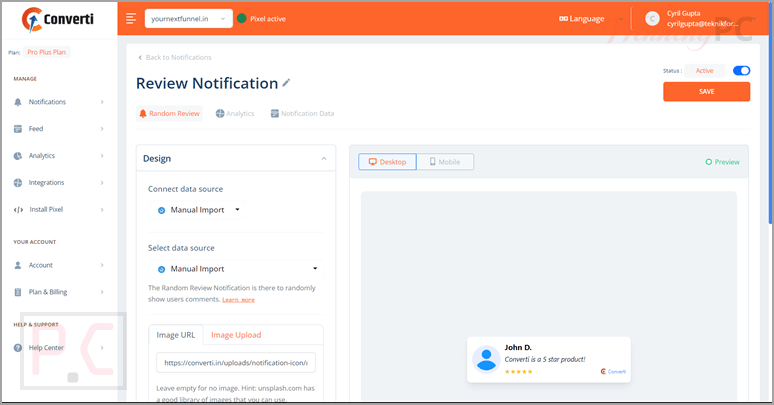Screen dimensions: 774x405
Task: Click the green Pixel active indicator
Action: [x=241, y=19]
